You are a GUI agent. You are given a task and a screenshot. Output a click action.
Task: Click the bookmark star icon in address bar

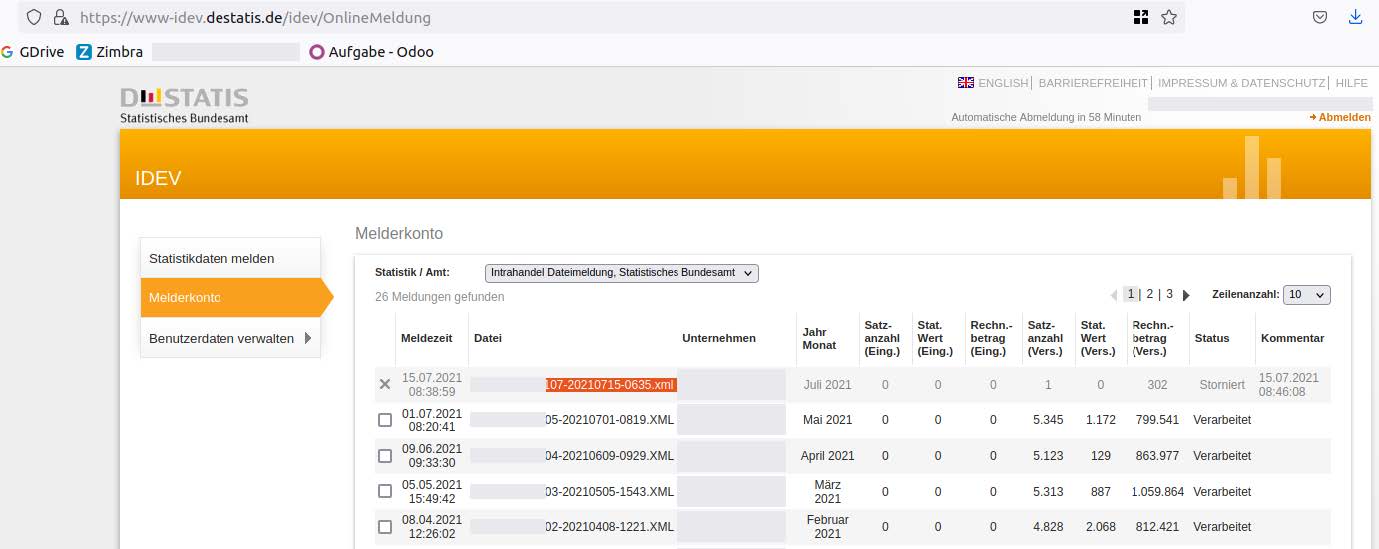pyautogui.click(x=1168, y=17)
